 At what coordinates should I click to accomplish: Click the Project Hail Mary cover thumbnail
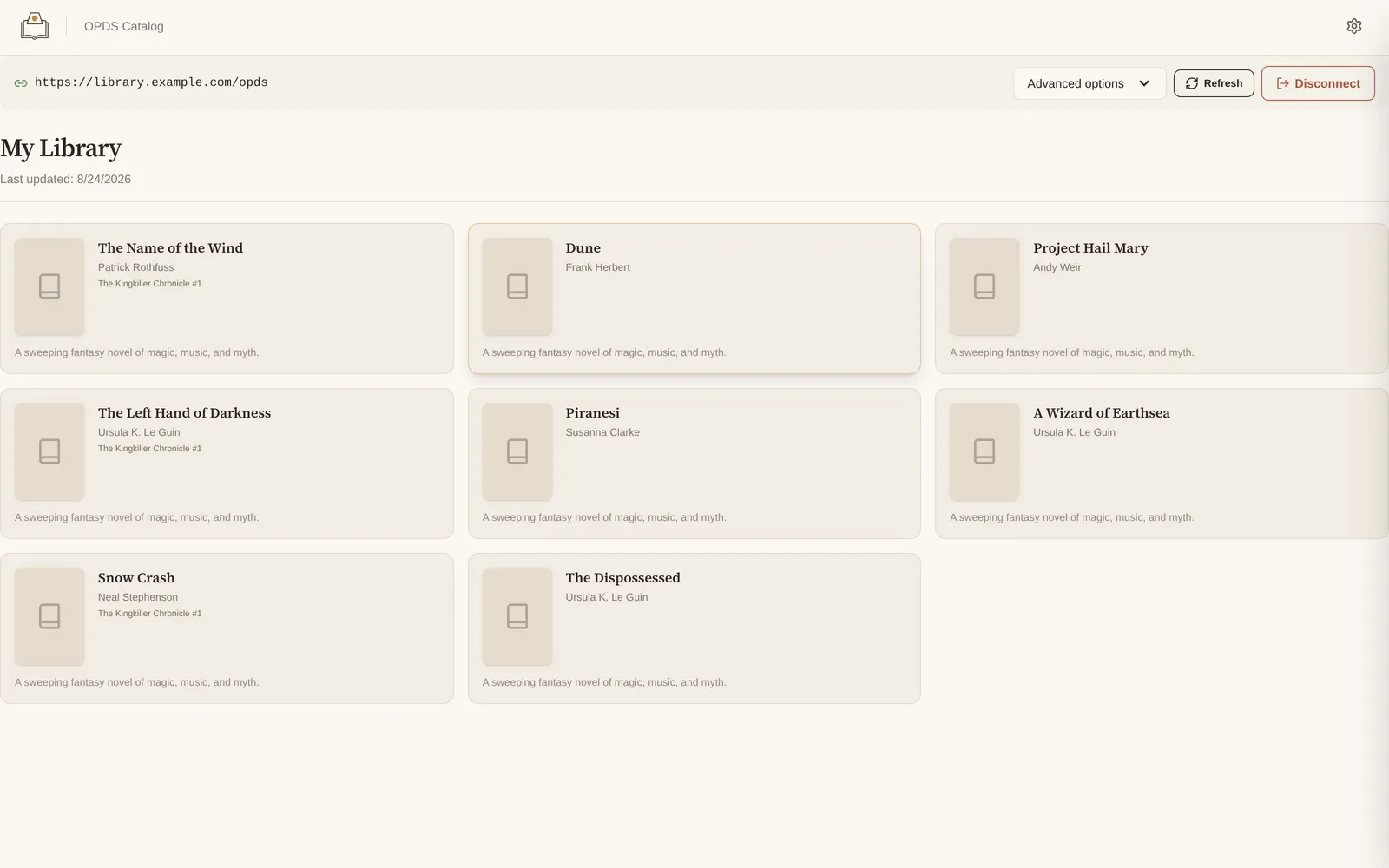tap(984, 286)
